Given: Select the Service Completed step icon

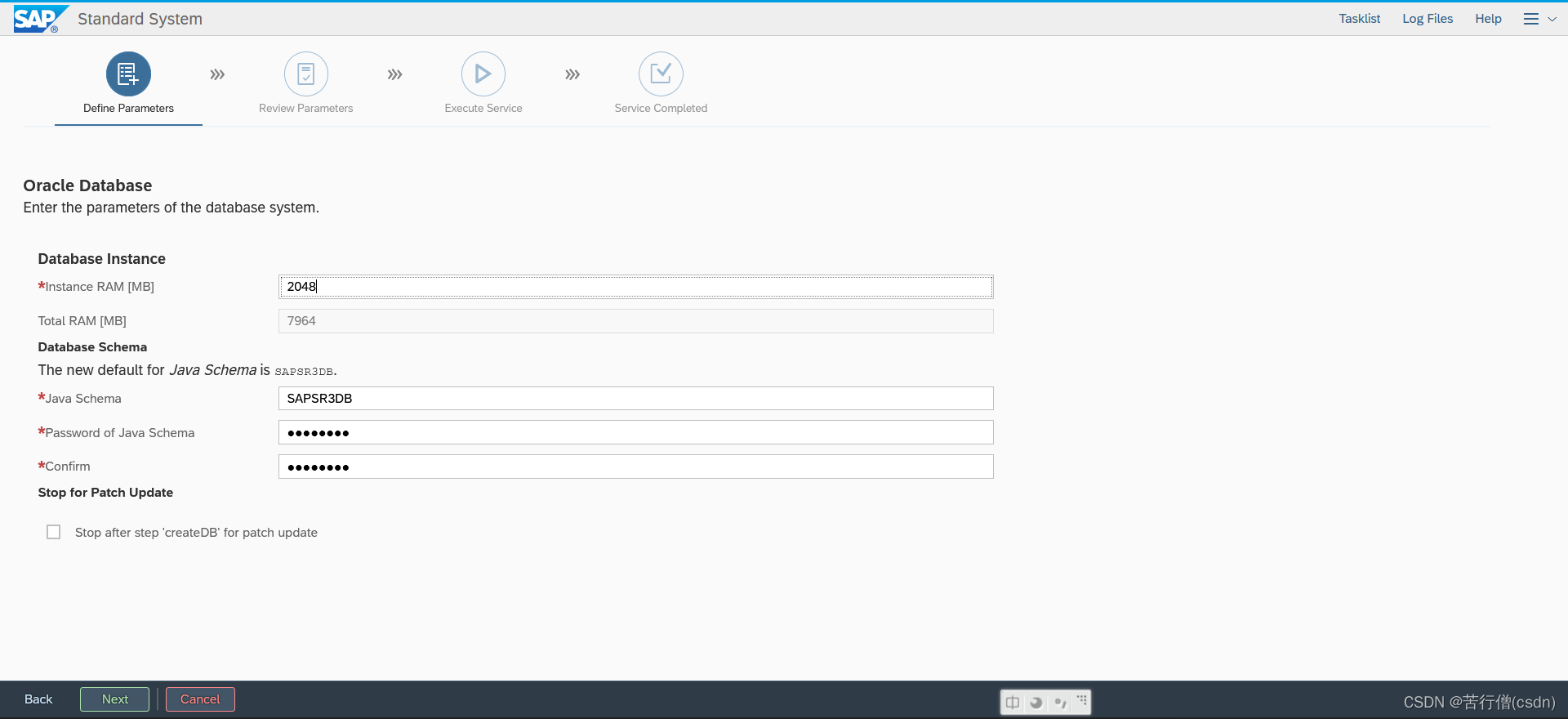Looking at the screenshot, I should pyautogui.click(x=661, y=74).
